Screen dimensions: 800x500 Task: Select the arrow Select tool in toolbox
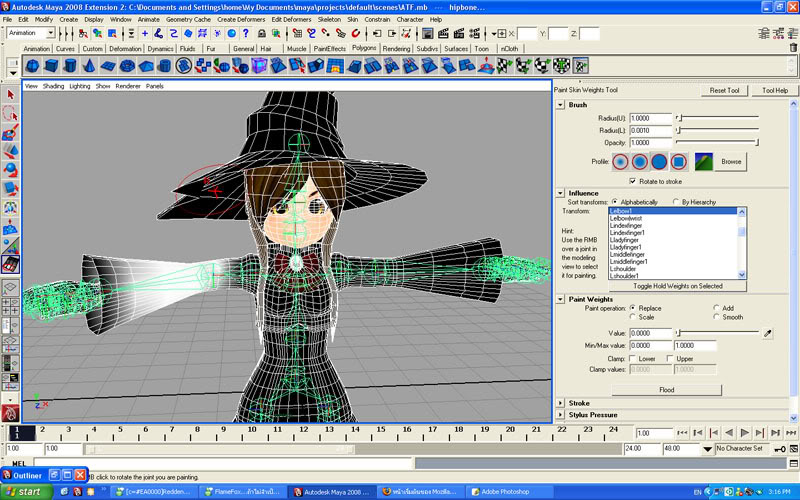(10, 95)
